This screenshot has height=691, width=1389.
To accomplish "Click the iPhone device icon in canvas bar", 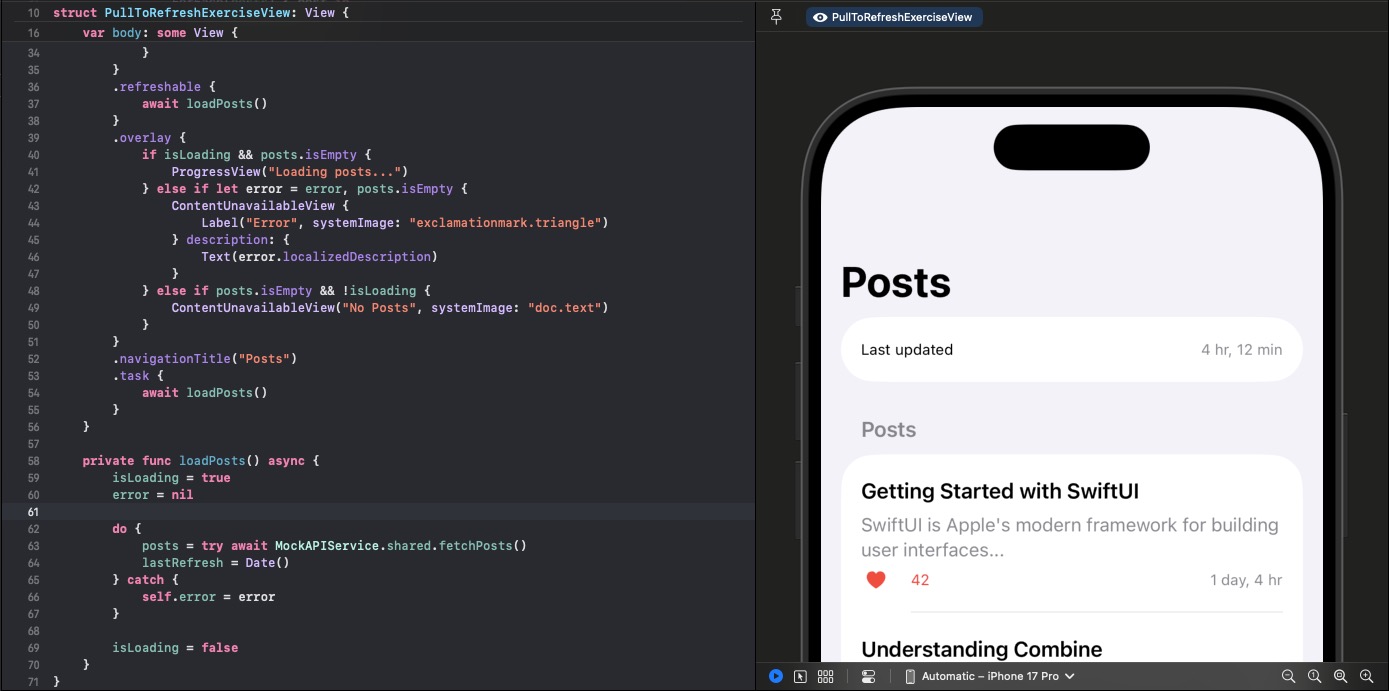I will pos(910,676).
